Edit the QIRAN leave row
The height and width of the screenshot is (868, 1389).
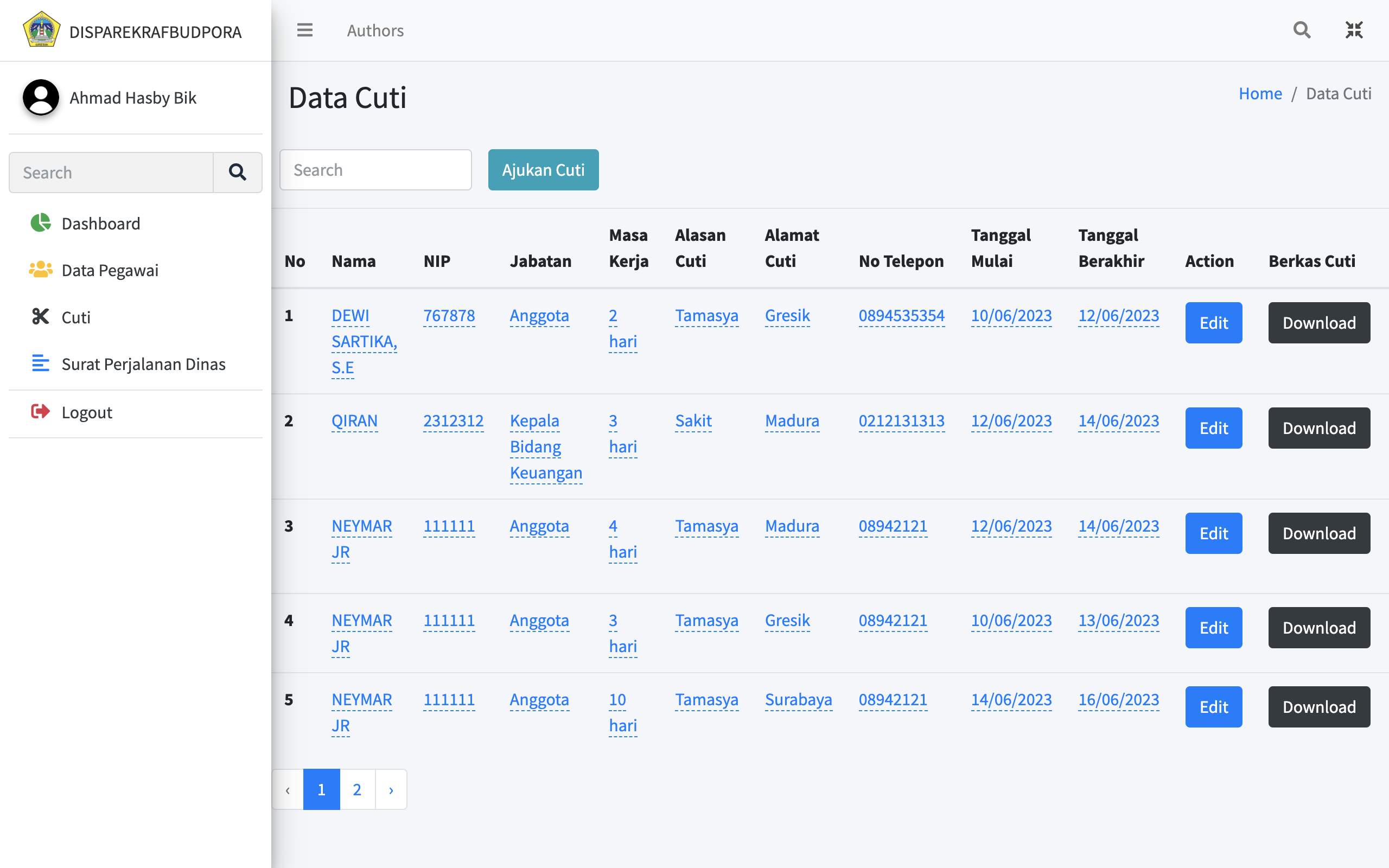1213,428
